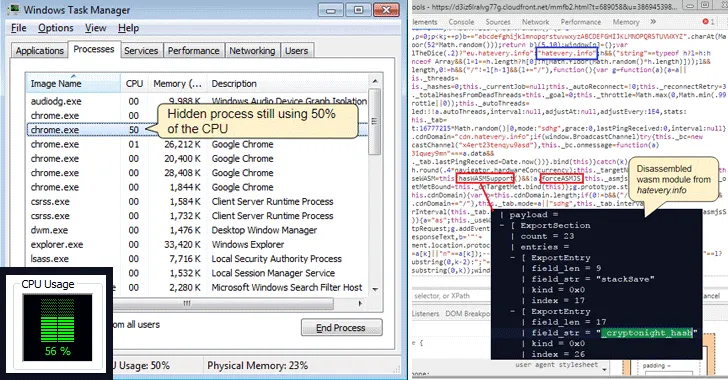Open the Performance tab in DevTools

[581, 22]
